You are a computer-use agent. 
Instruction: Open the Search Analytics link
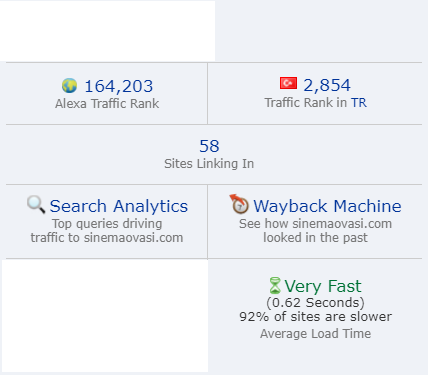[x=119, y=206]
